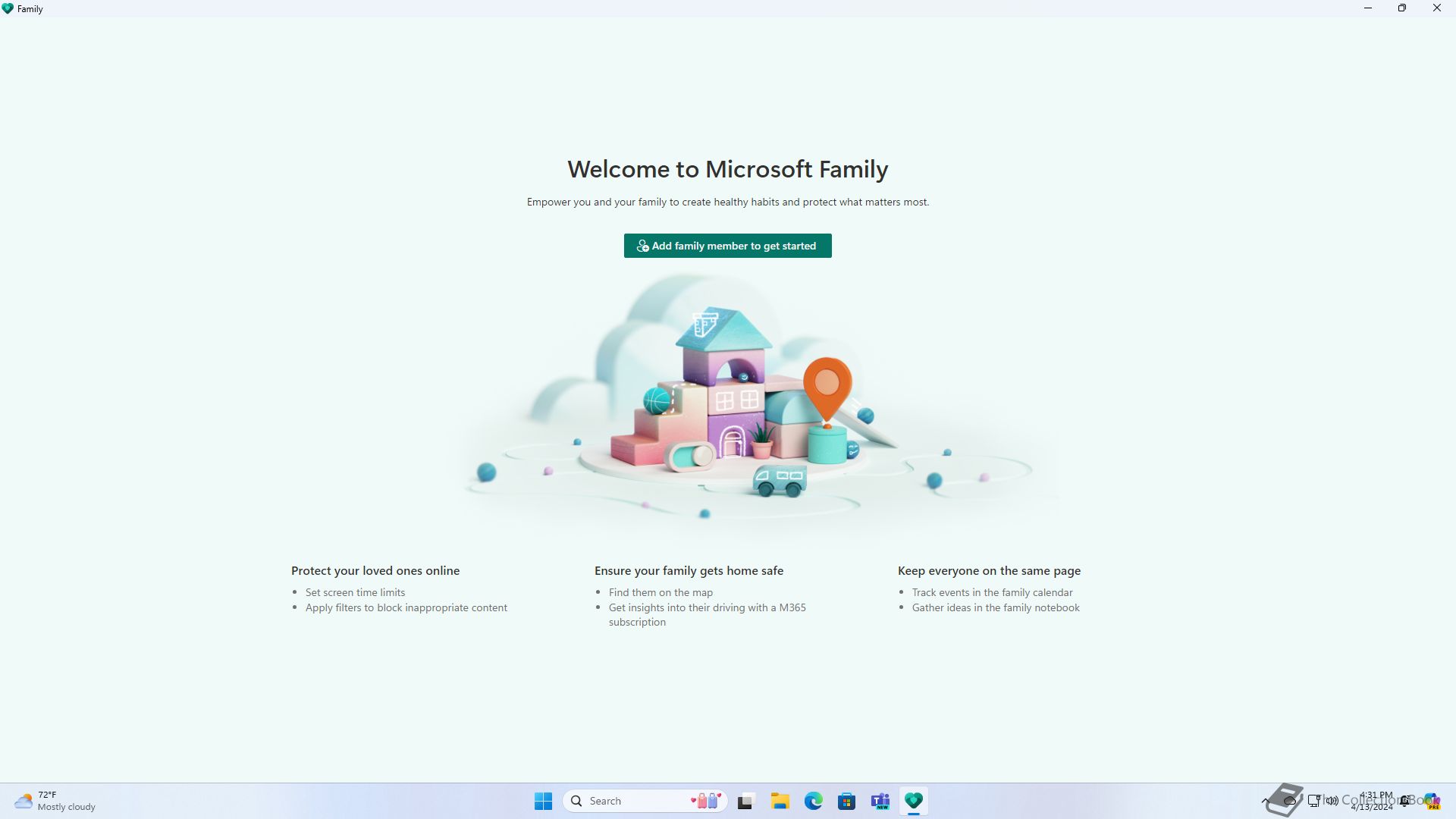Click the OneDrive cloud tray icon

click(1290, 802)
